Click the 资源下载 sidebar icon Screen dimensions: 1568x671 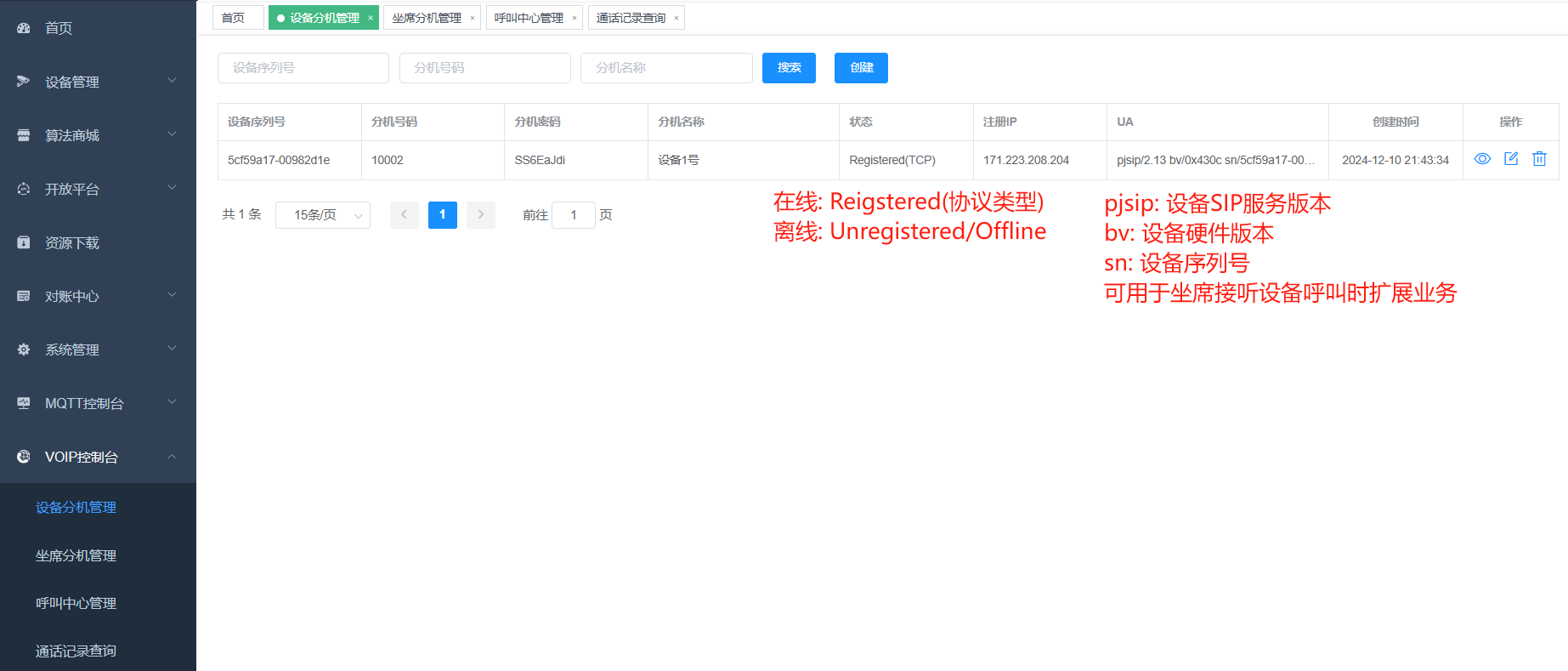point(24,242)
